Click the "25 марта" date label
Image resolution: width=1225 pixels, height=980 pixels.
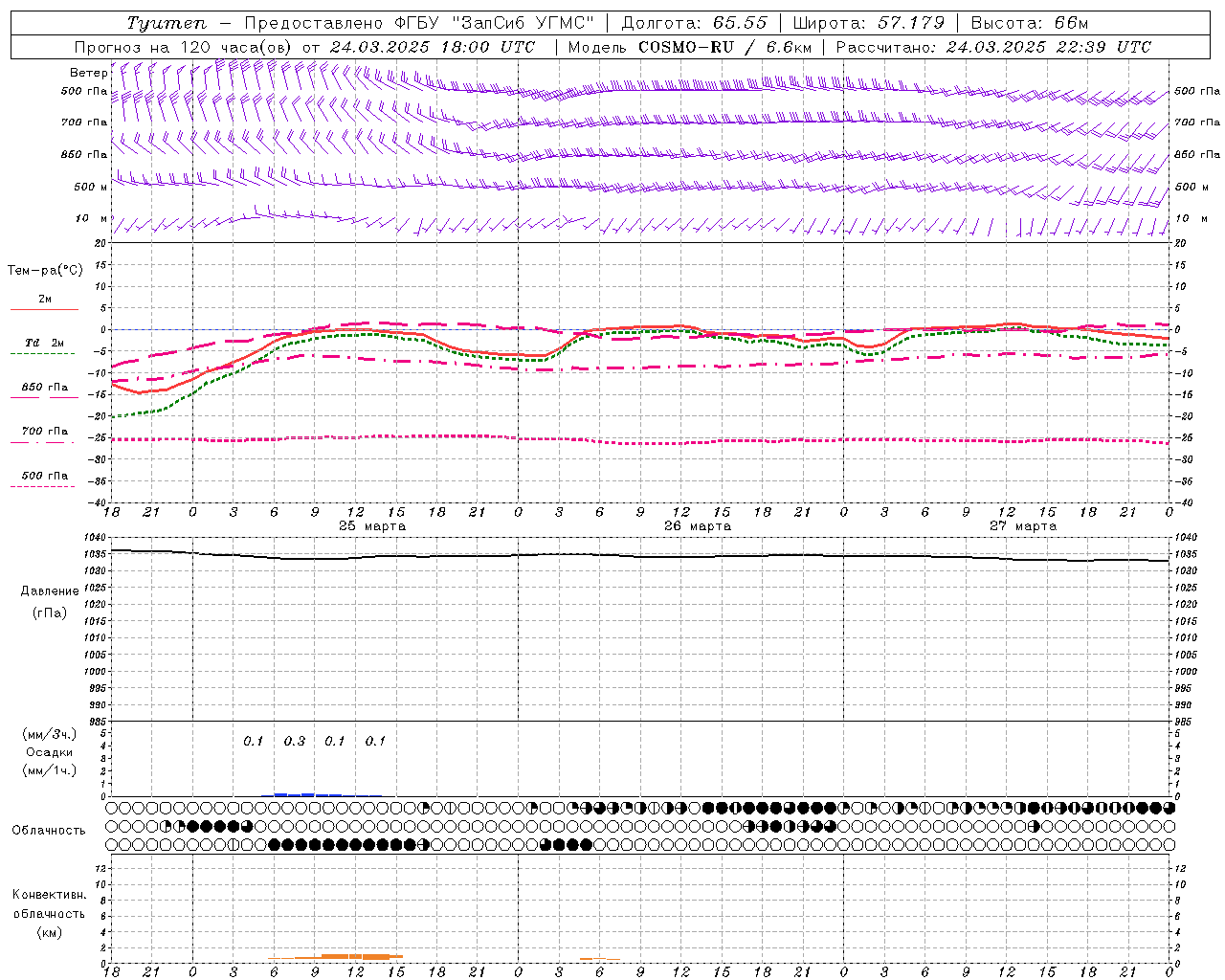pyautogui.click(x=372, y=526)
